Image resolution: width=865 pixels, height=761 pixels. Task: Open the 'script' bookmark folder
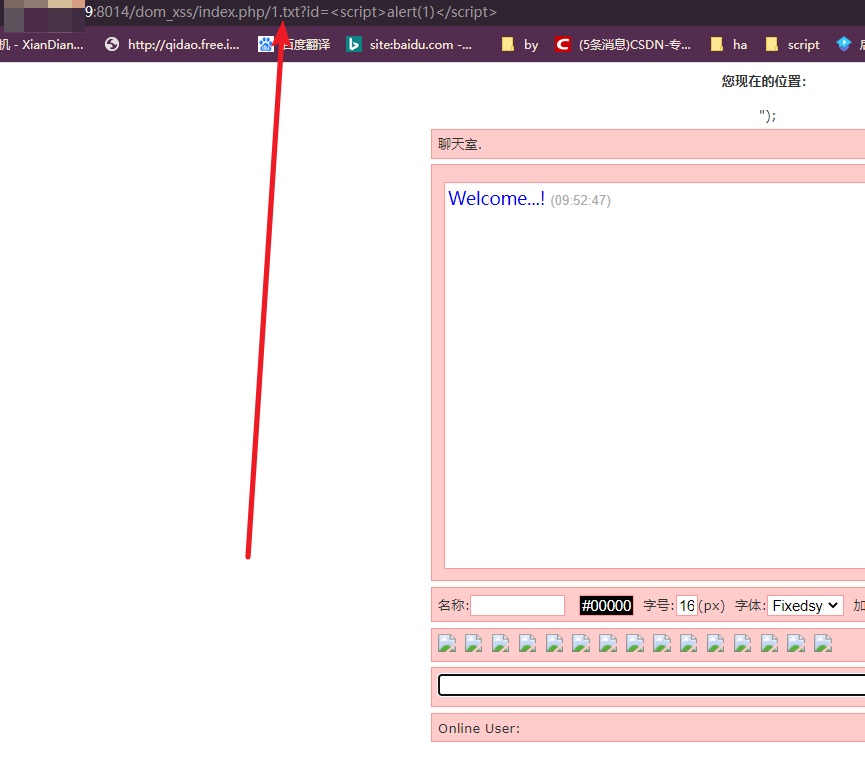pyautogui.click(x=793, y=45)
